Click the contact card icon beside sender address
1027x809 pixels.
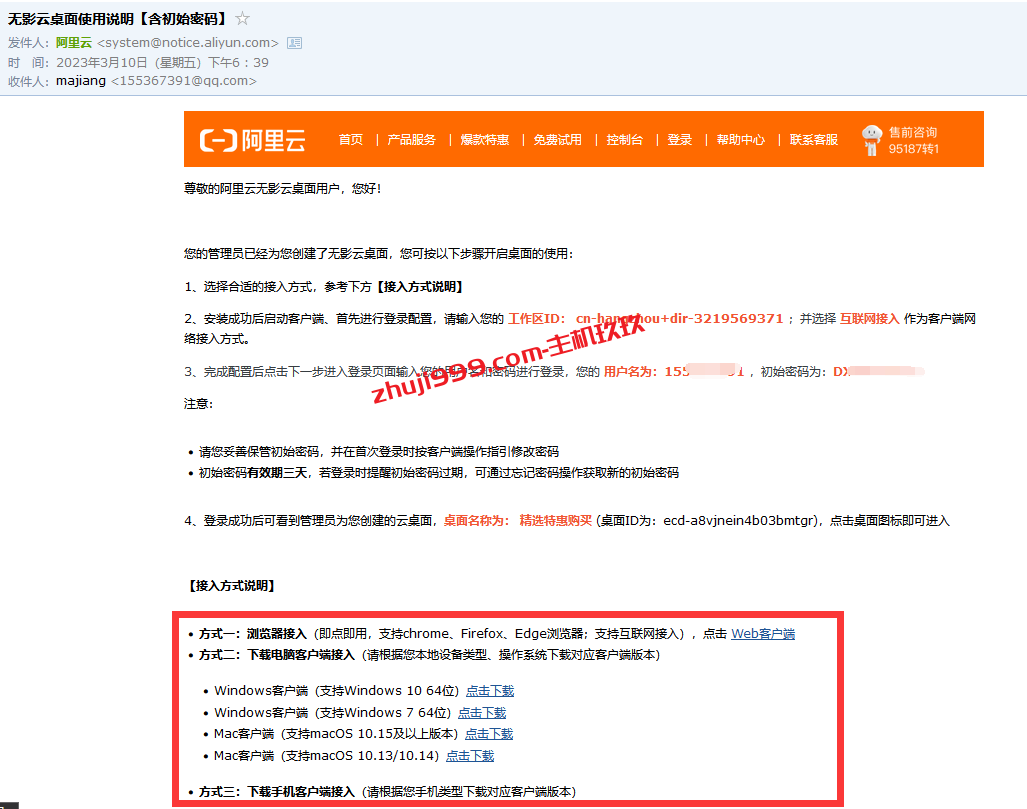tap(294, 43)
